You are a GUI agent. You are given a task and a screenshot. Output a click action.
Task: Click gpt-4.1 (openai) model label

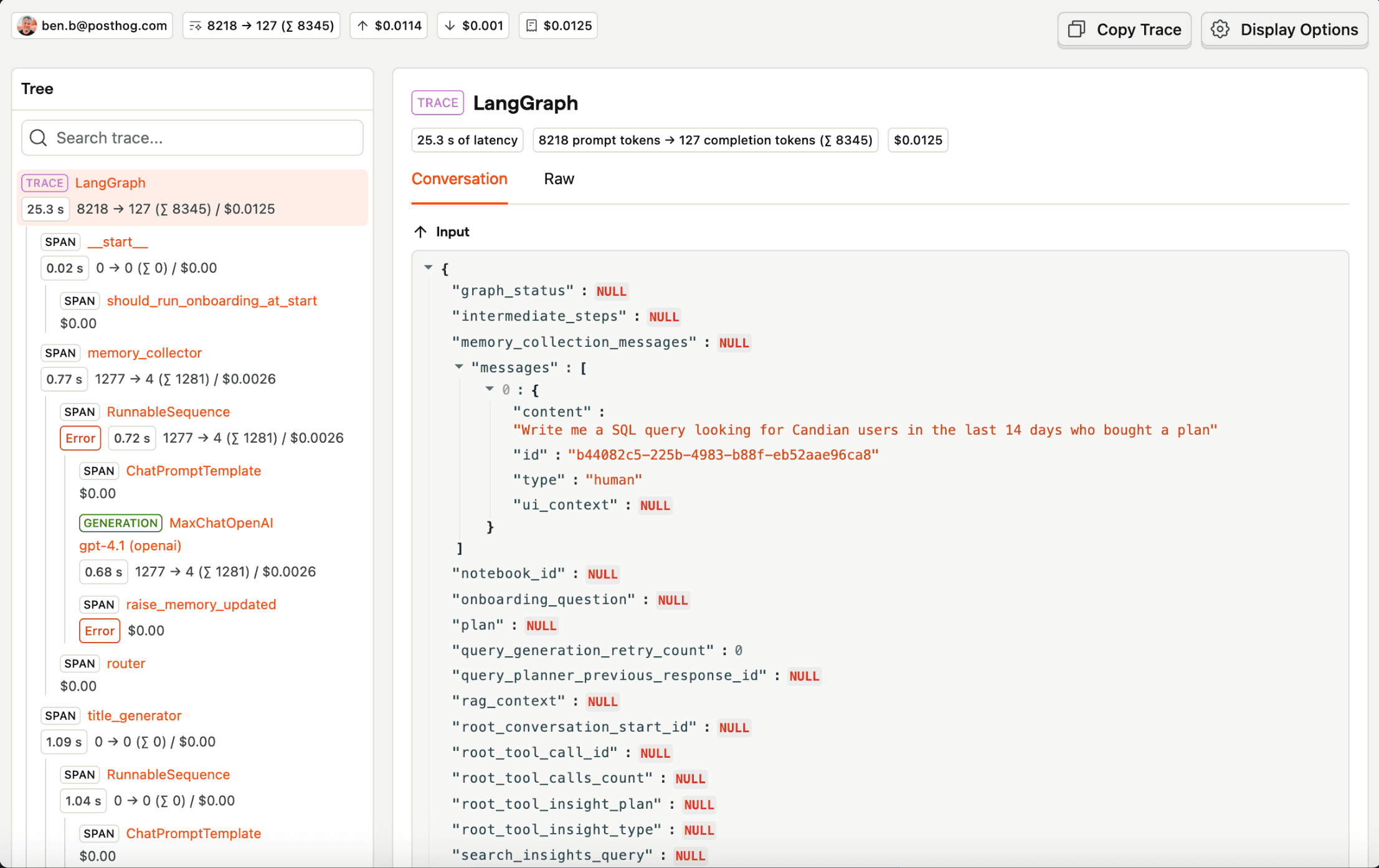pos(130,546)
